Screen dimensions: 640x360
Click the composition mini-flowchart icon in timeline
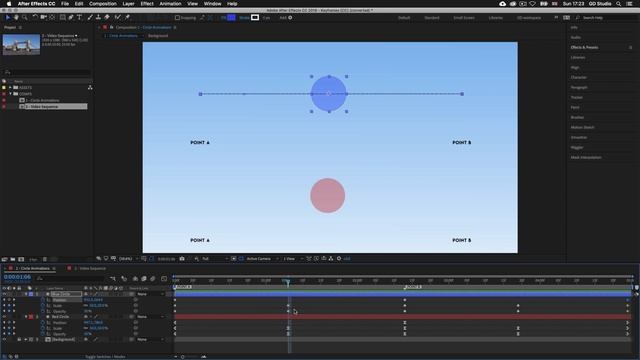pos(113,279)
